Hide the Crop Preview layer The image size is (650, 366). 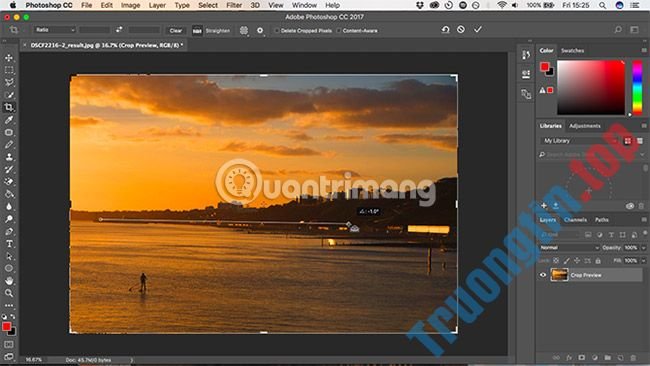click(x=543, y=275)
